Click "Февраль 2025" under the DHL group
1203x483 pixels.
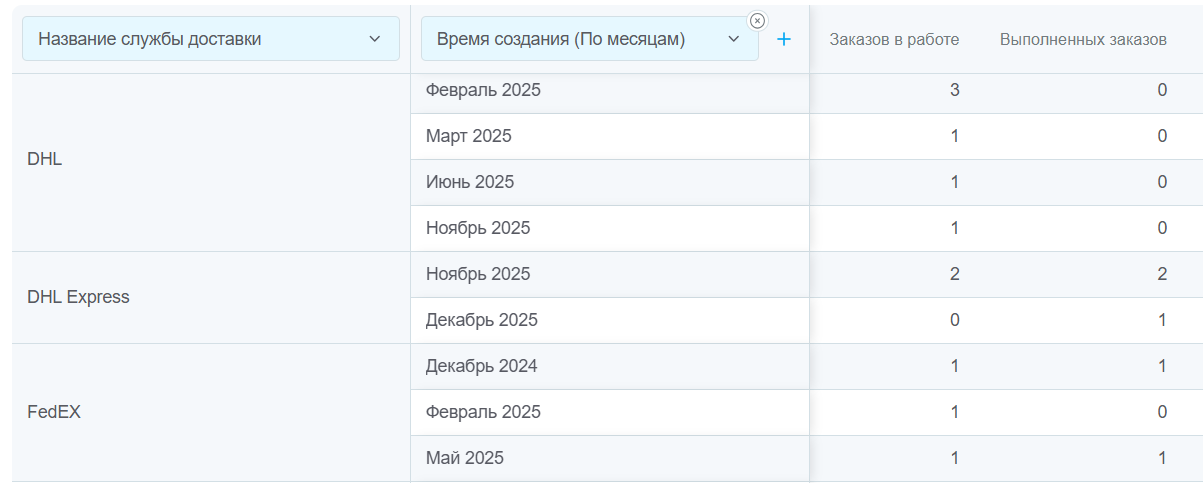pos(483,90)
